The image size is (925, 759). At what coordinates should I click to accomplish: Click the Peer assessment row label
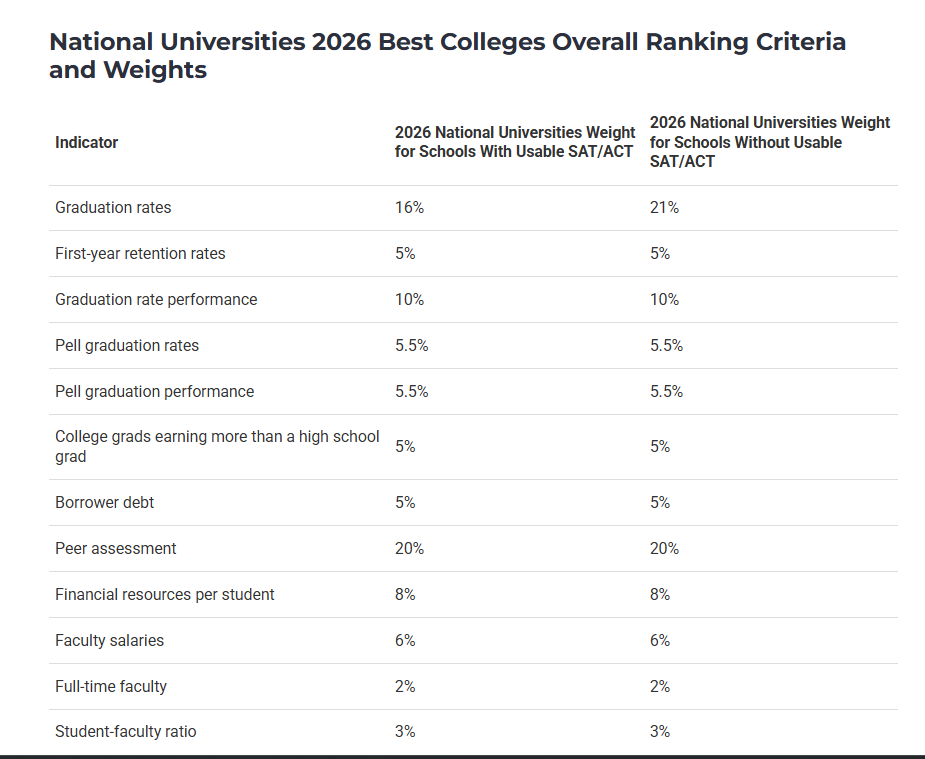click(115, 549)
